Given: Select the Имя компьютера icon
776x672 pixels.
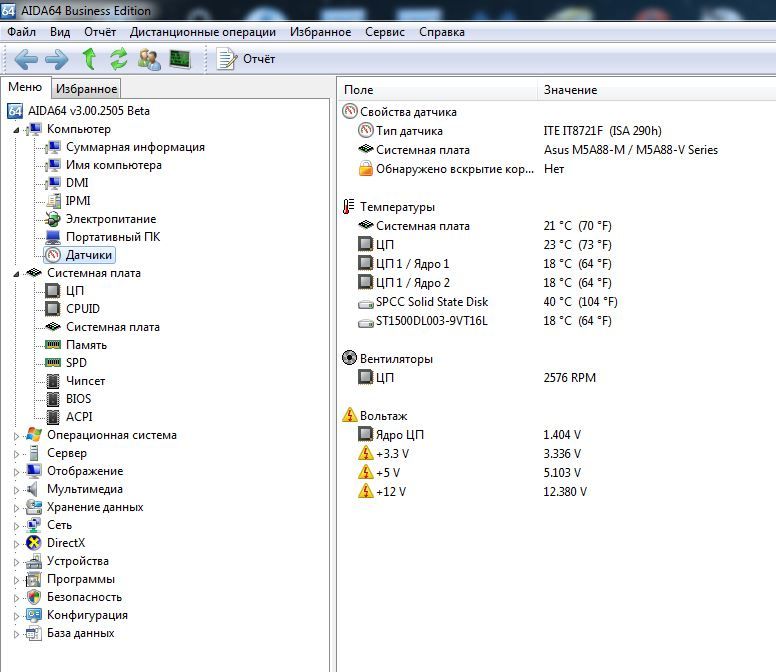Looking at the screenshot, I should click(x=52, y=165).
